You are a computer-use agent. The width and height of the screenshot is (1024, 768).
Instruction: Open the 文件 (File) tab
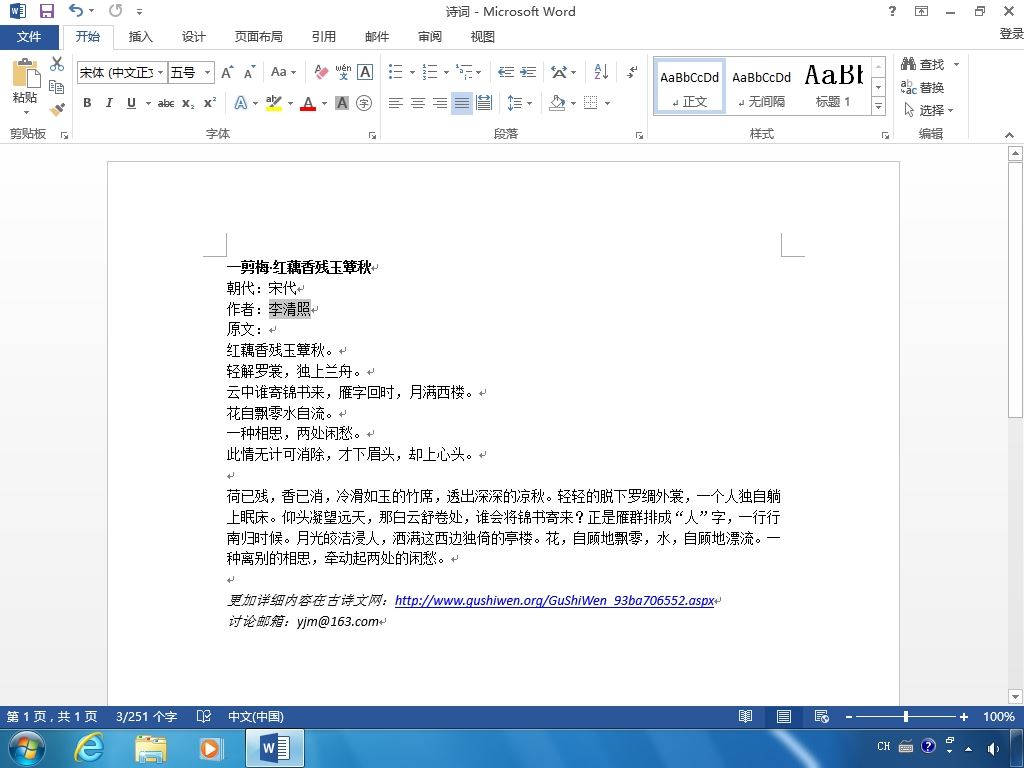[x=29, y=37]
